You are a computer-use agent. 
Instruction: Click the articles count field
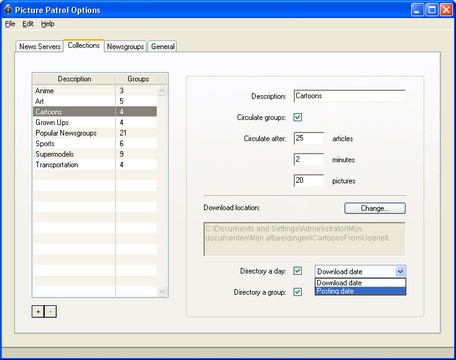click(x=309, y=138)
